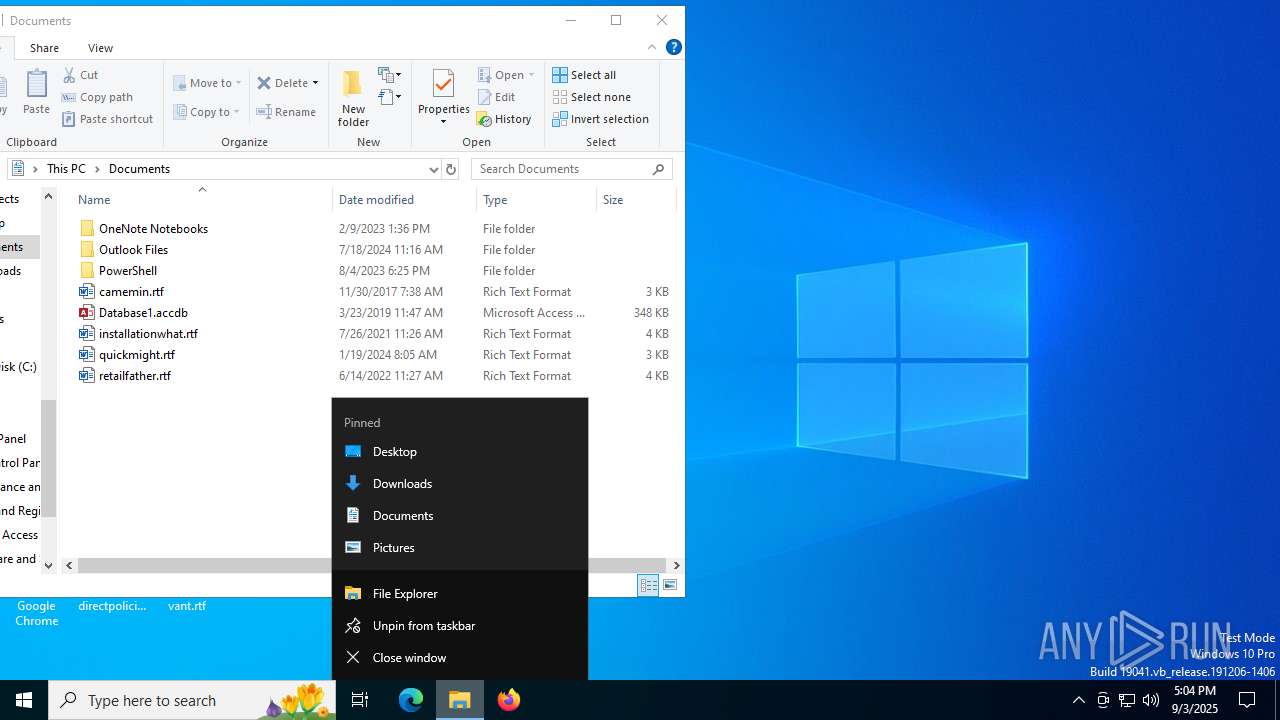
Task: Sort by the Name column header
Action: [x=201, y=199]
